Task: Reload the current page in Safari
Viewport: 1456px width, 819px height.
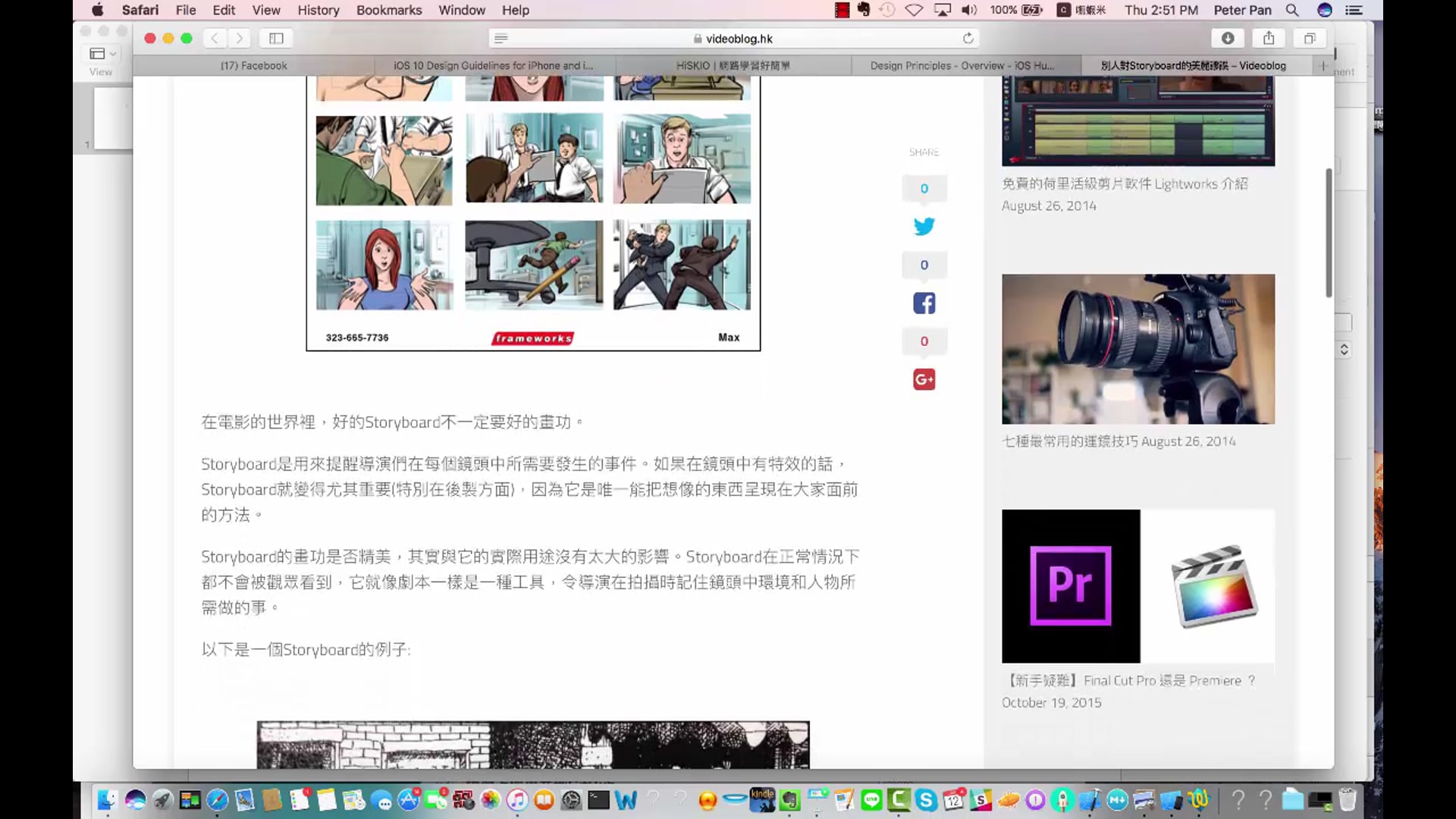Action: point(968,38)
